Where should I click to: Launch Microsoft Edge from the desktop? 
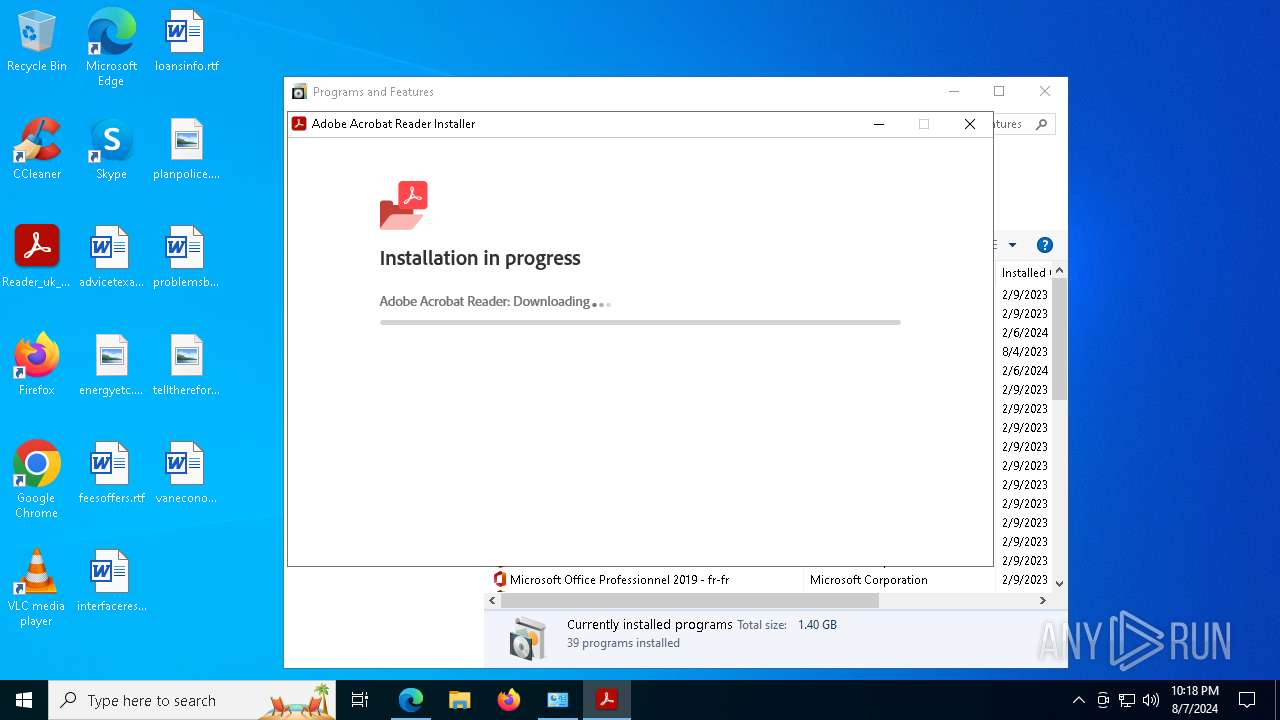point(111,47)
